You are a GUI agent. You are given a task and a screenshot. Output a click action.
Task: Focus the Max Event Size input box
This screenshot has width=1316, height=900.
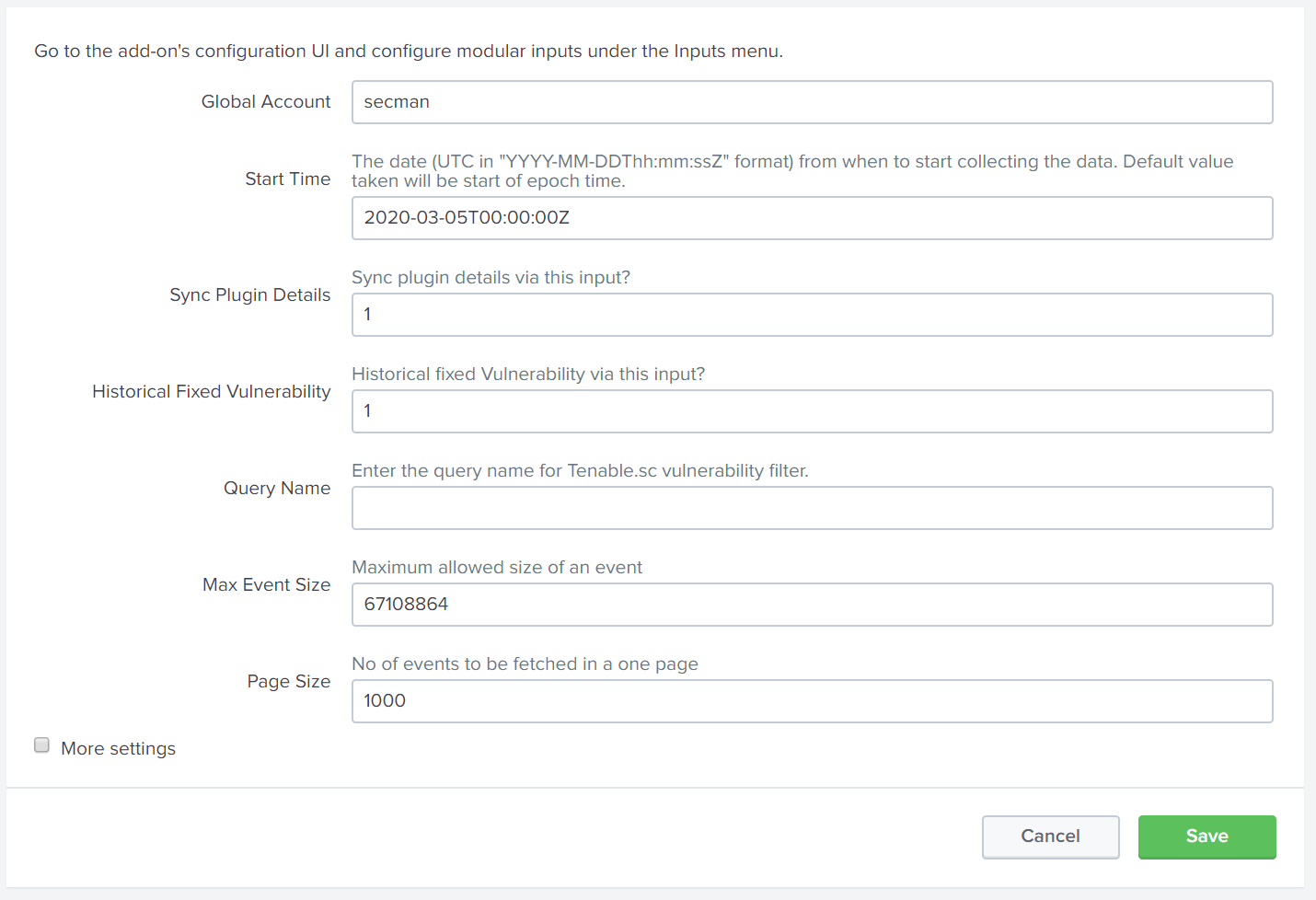pos(812,605)
